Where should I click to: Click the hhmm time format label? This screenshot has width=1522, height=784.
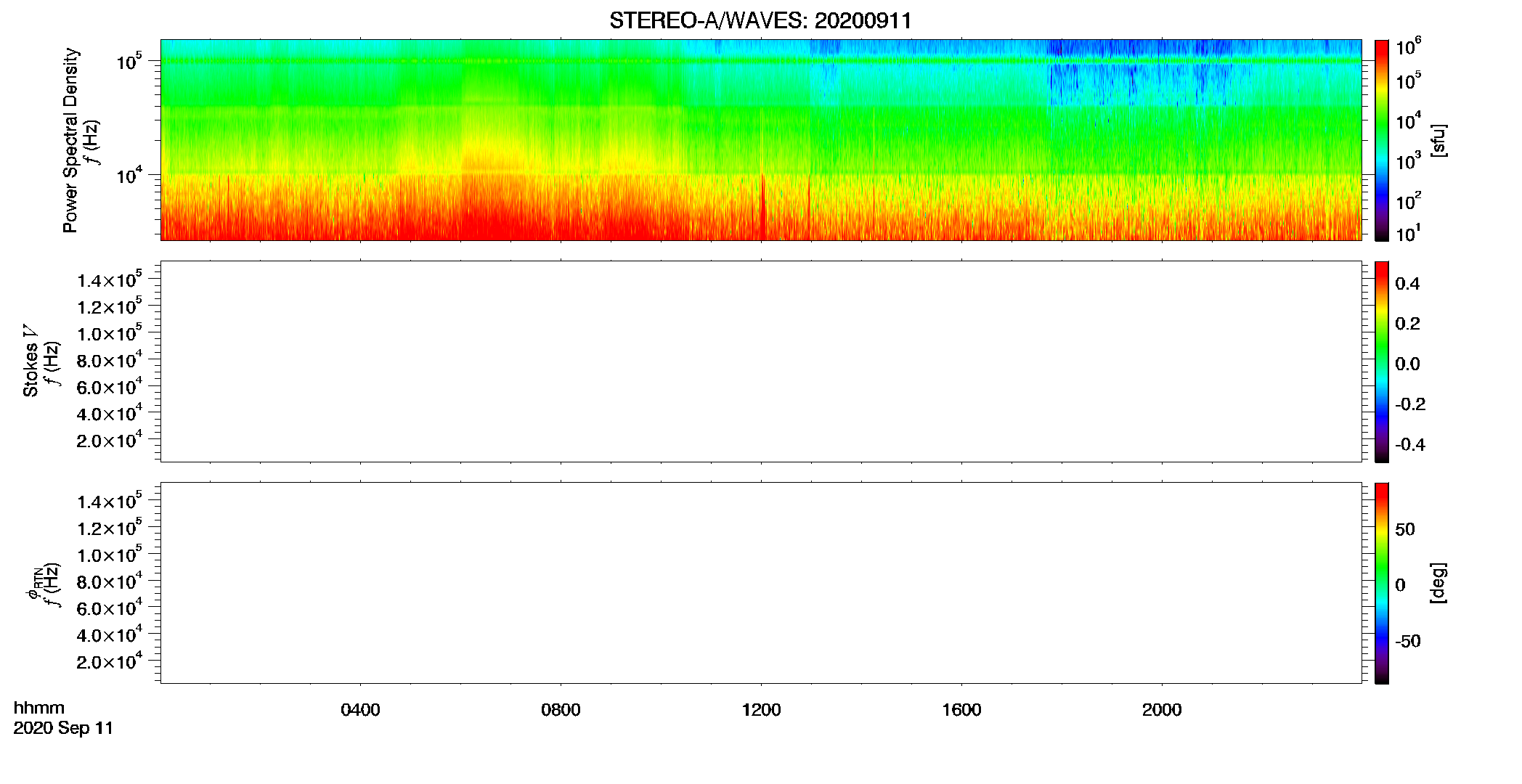(x=39, y=709)
